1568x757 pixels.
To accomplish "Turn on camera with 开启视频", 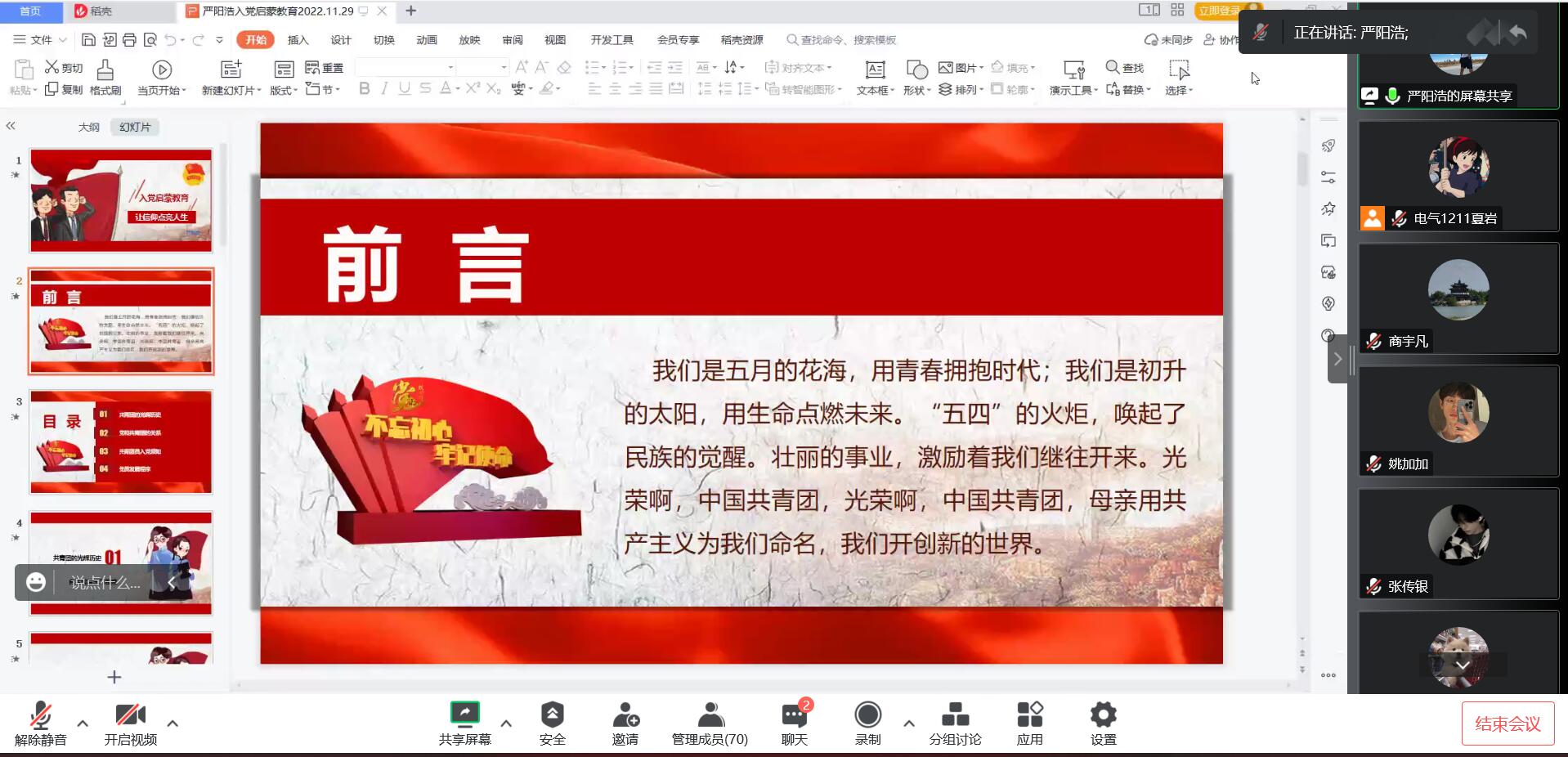I will coord(130,715).
